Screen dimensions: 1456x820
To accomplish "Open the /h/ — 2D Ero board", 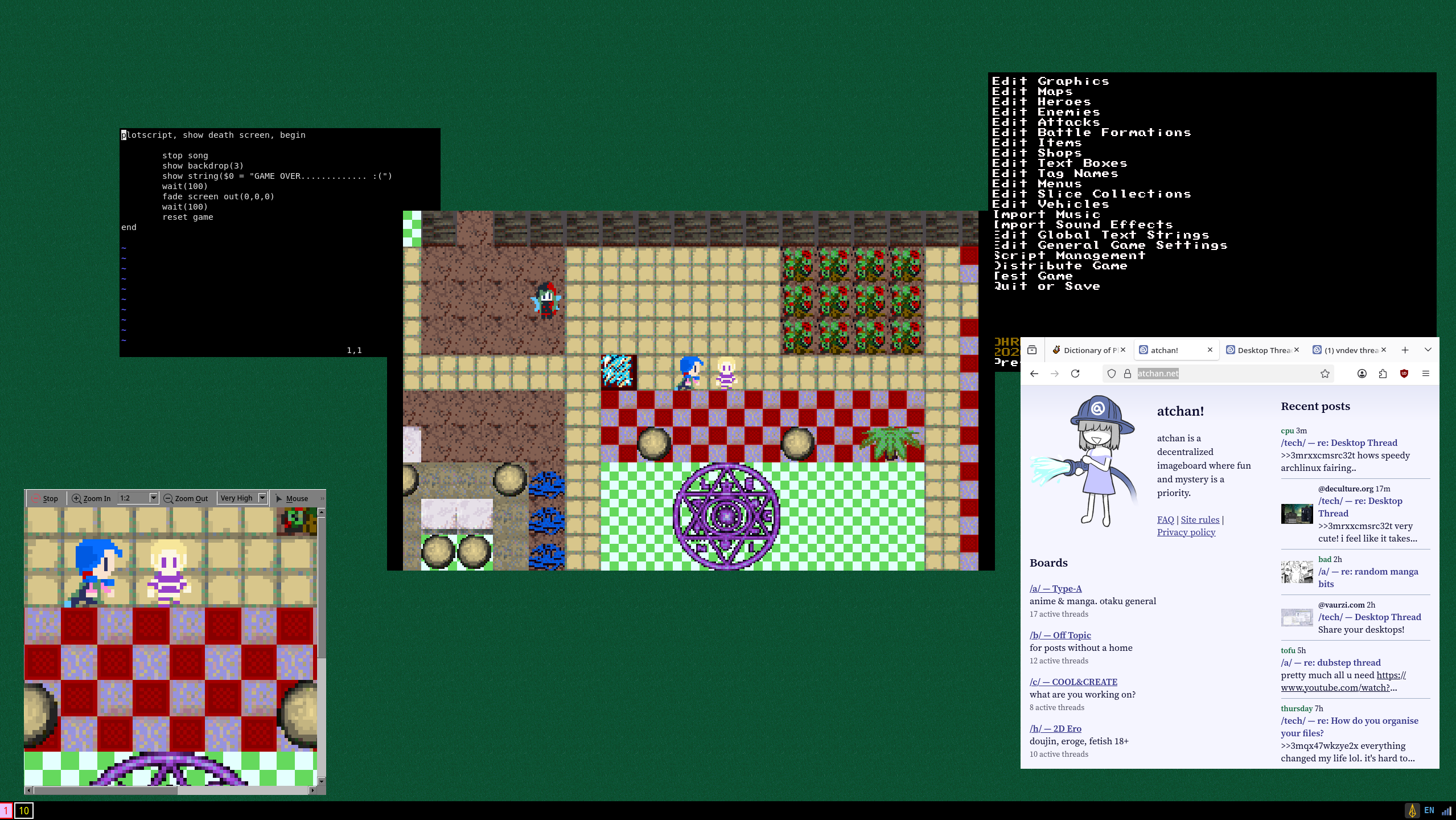I will coord(1055,728).
